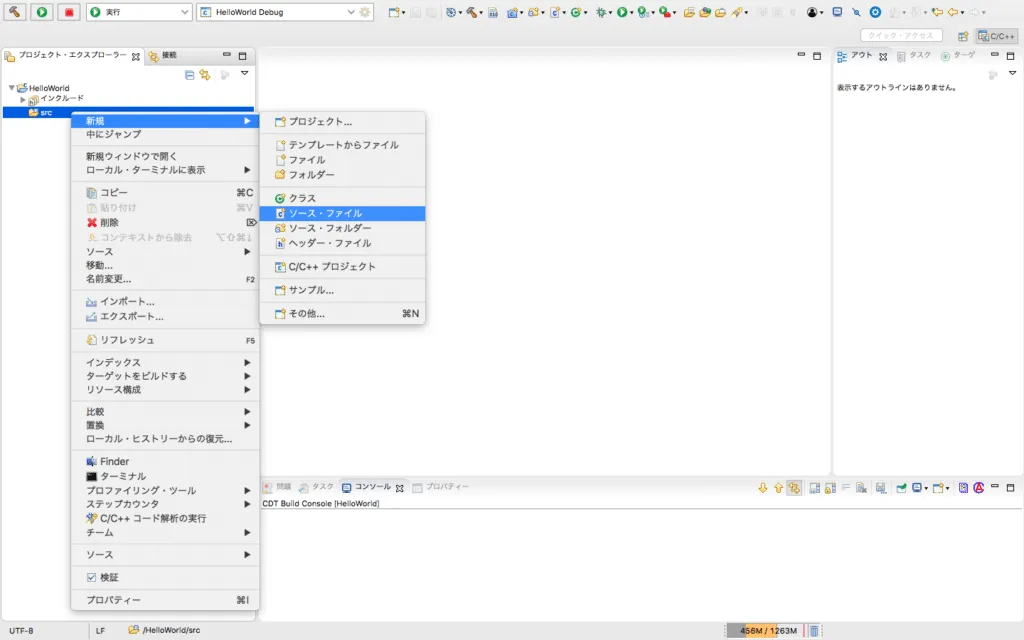Click プロパティー in the context menu
1024x640 pixels.
[x=166, y=600]
